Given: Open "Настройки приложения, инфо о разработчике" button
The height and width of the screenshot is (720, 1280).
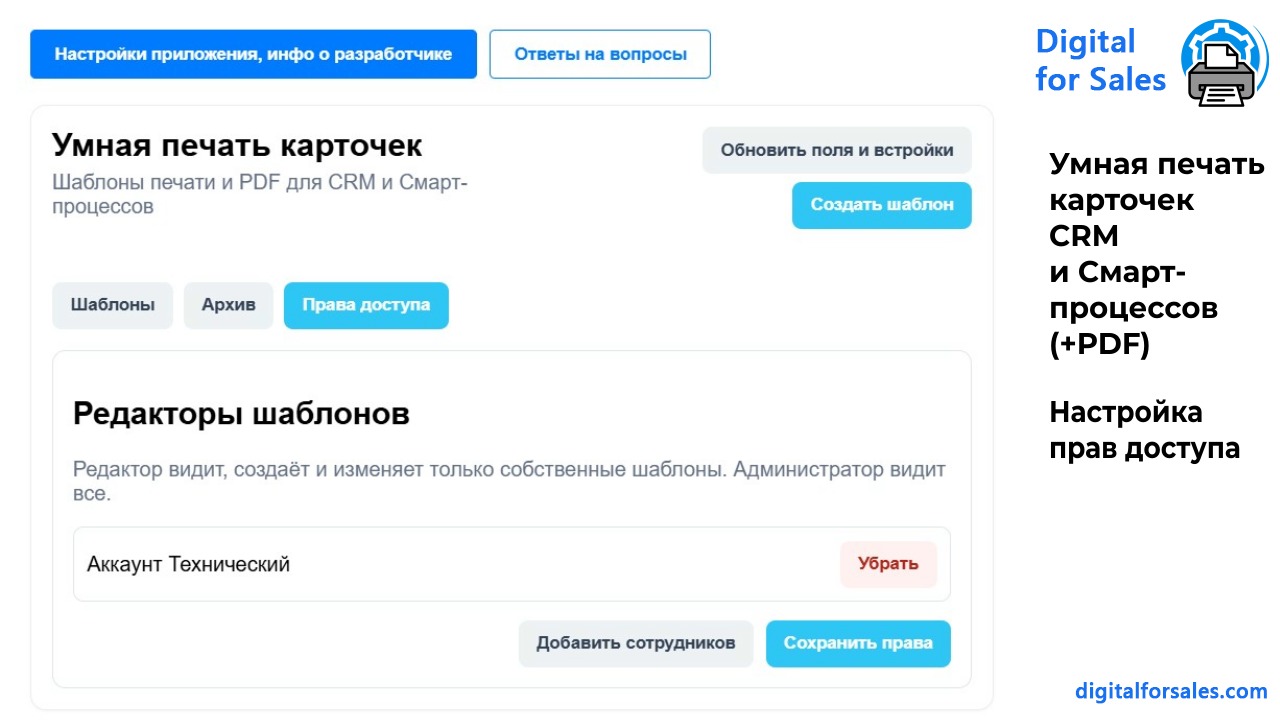Looking at the screenshot, I should click(x=253, y=54).
